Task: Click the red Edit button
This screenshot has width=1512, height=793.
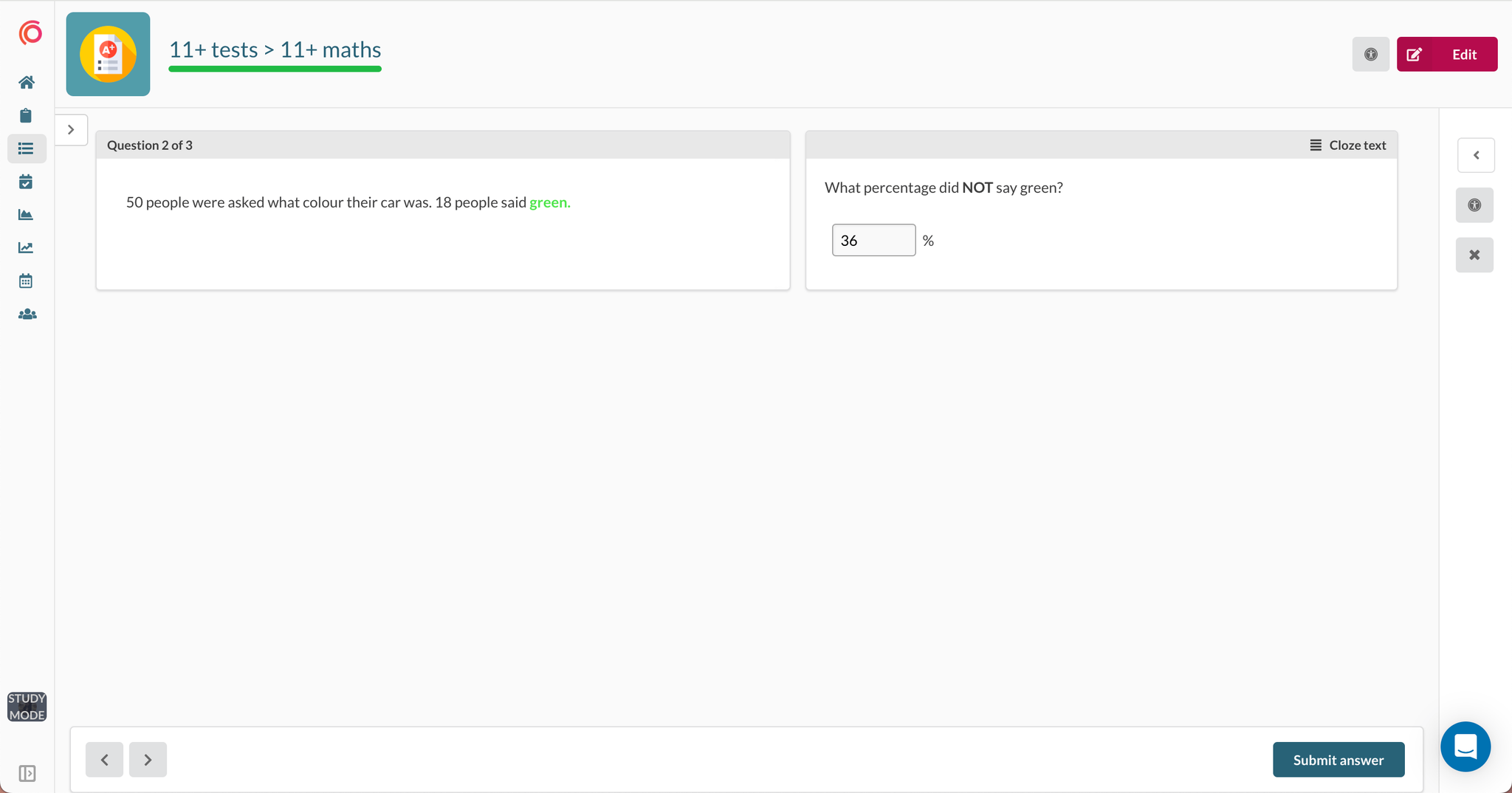Action: (x=1446, y=54)
